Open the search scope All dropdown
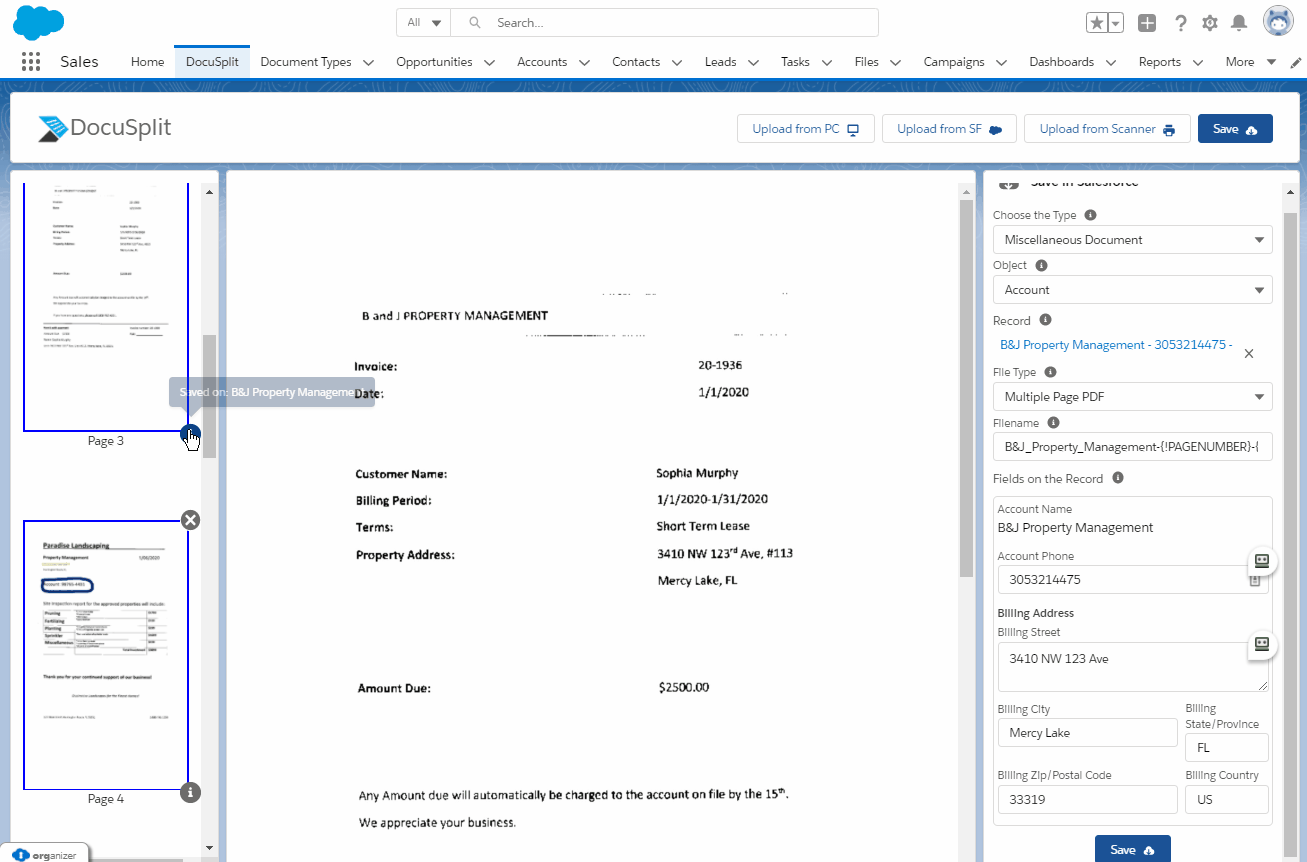This screenshot has height=862, width=1307. (424, 23)
